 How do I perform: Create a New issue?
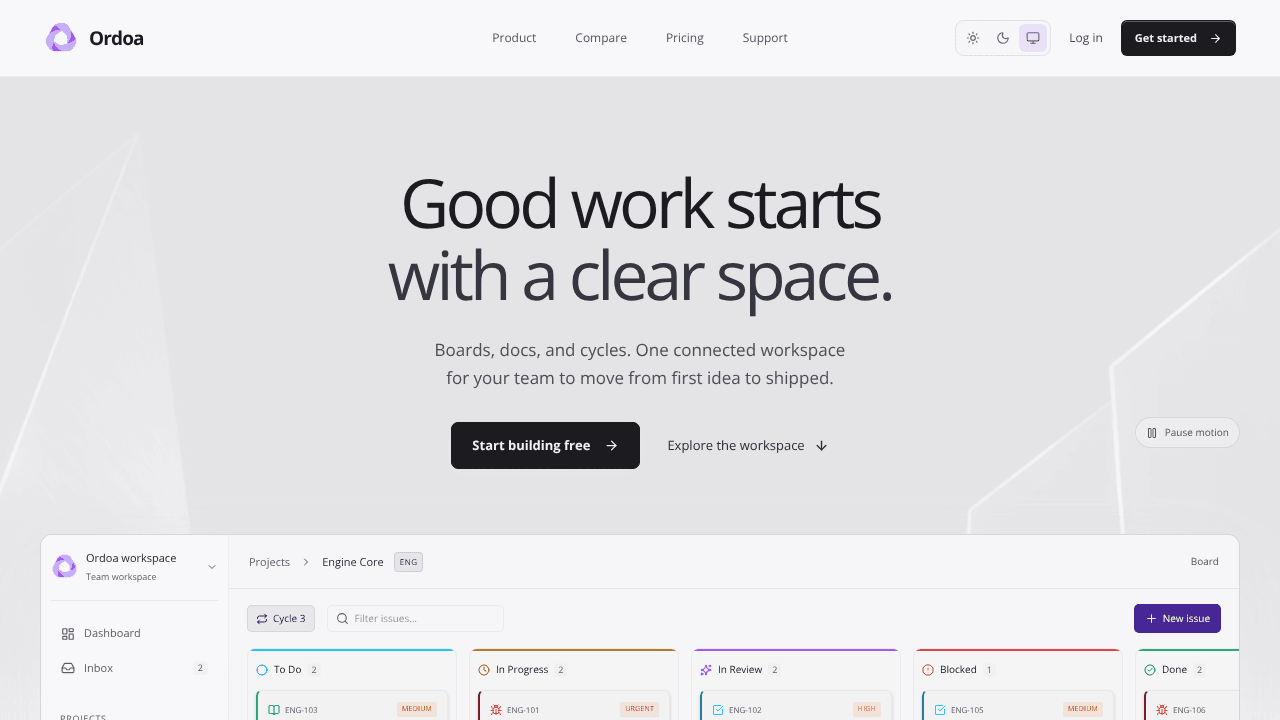click(x=1177, y=618)
